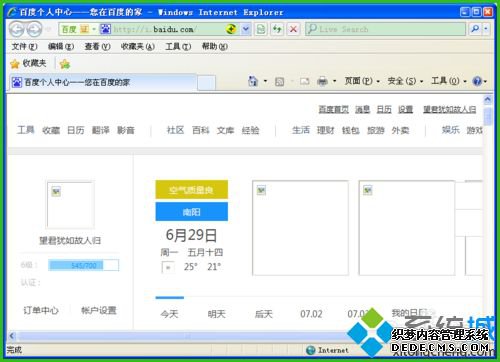This screenshot has height=362, width=500.
Task: Expand the Home button dropdown arrow
Action: [265, 81]
